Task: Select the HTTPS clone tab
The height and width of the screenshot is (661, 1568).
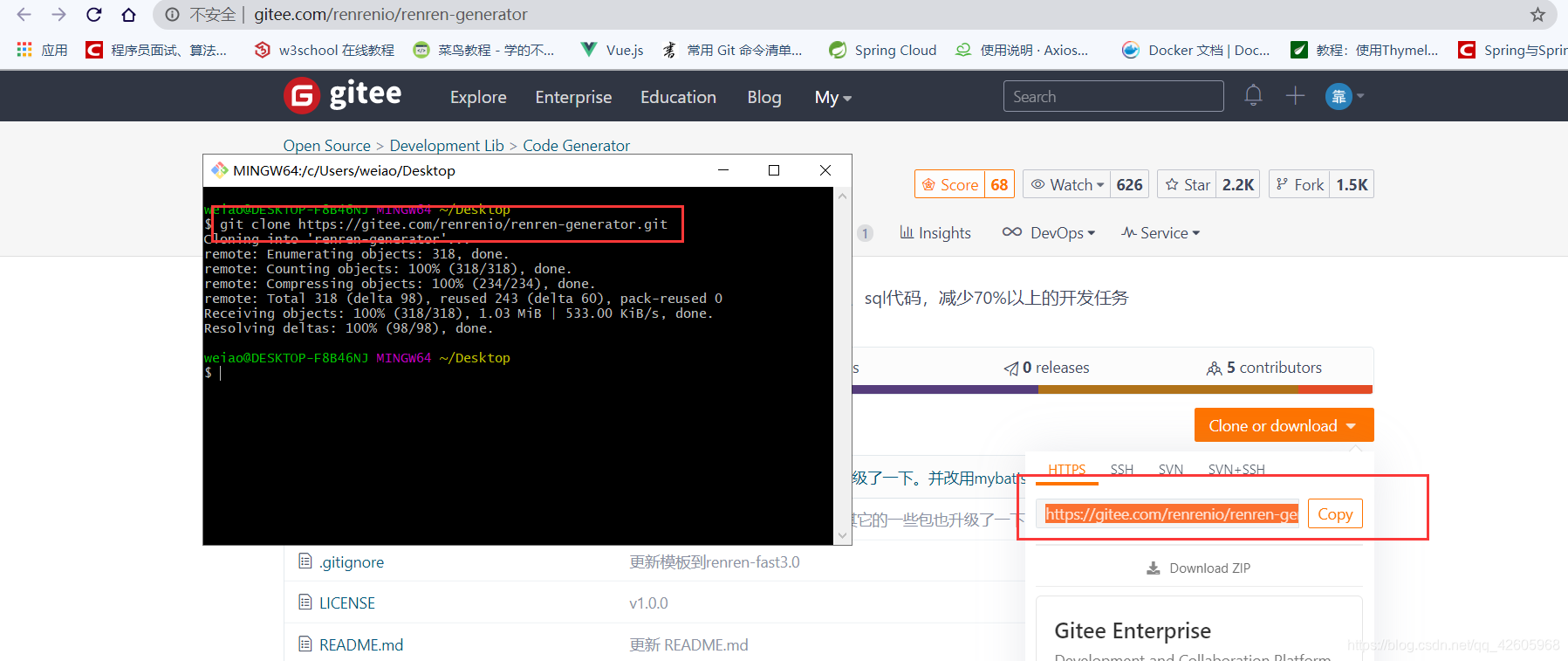Action: point(1066,470)
